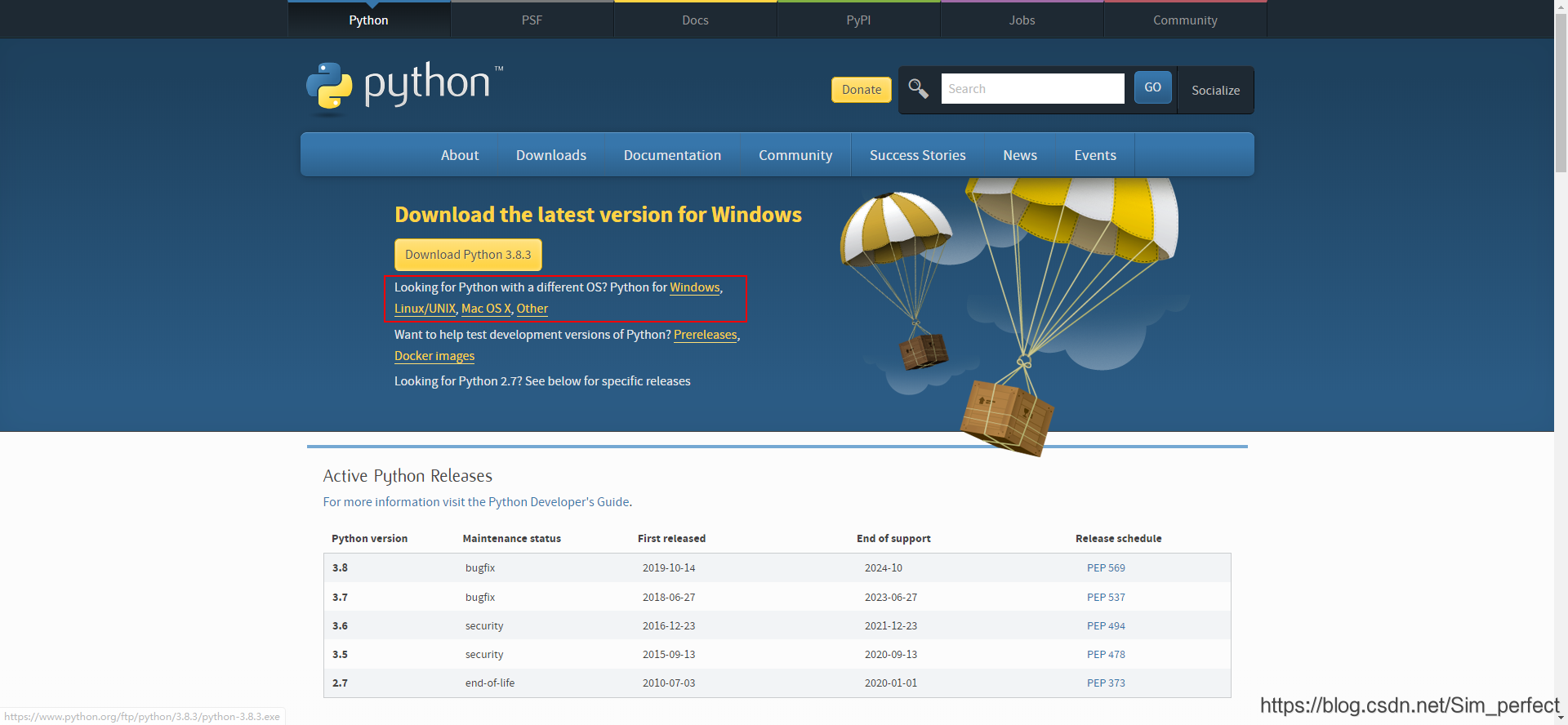The image size is (1568, 725).
Task: Click the 3.7 version cell
Action: [x=341, y=598]
